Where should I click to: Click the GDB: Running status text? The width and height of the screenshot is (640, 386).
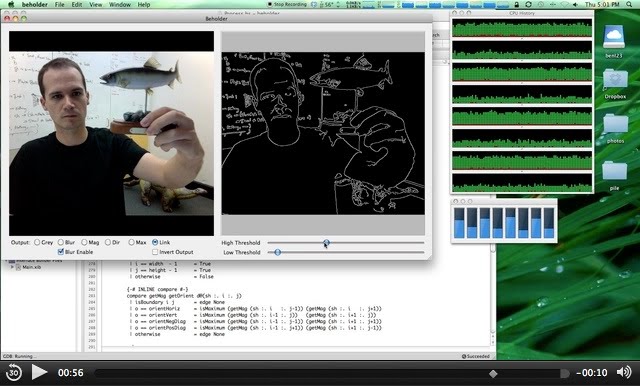[20, 356]
